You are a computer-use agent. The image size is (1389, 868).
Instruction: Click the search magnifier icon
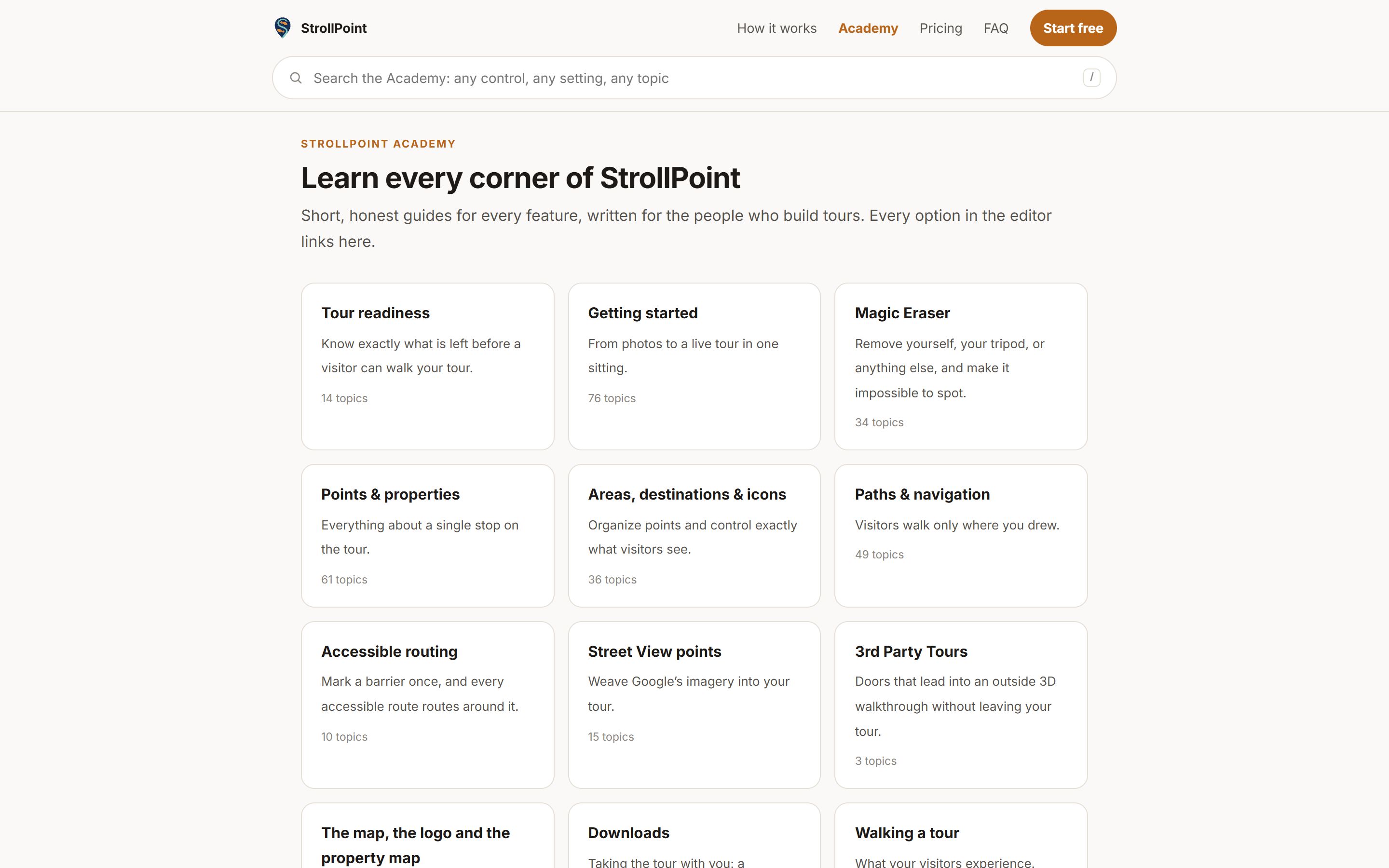[296, 78]
